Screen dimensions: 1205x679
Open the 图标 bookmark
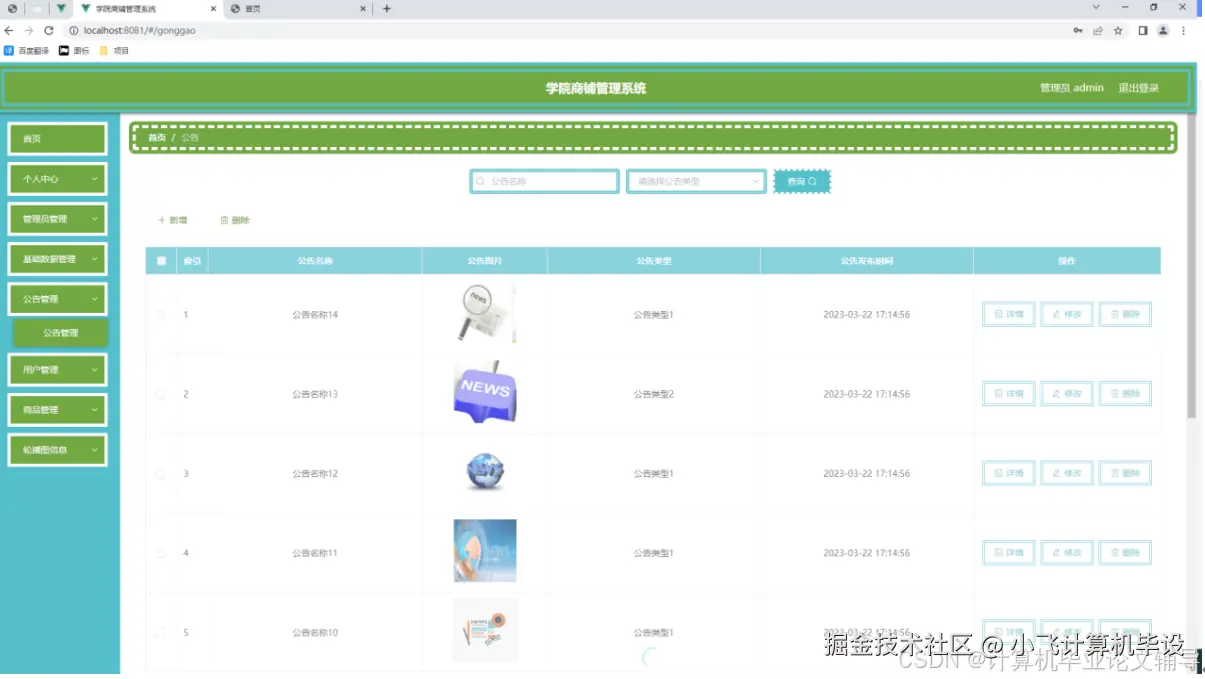[74, 51]
